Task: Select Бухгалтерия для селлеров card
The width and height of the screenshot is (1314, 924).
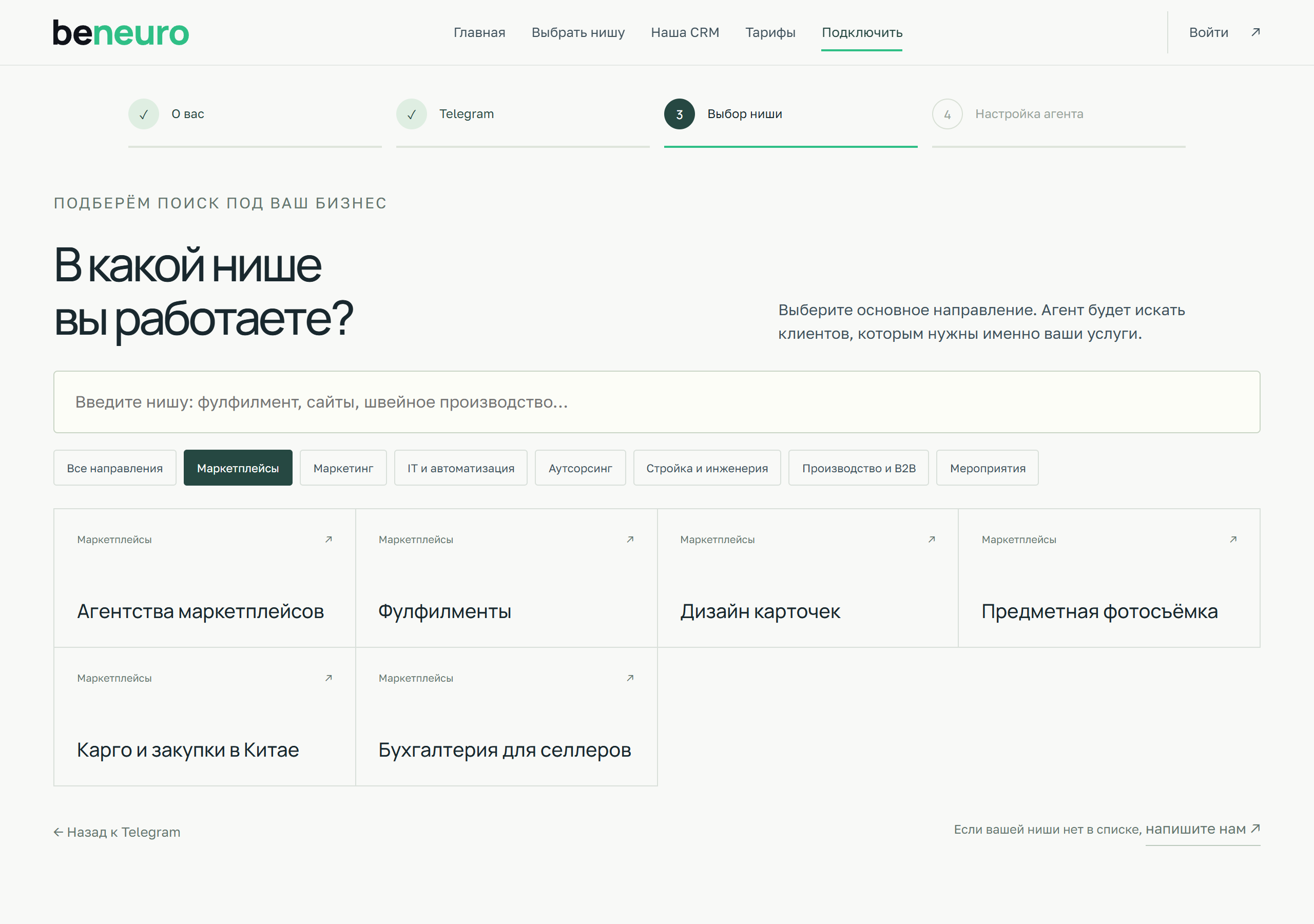Action: [507, 717]
